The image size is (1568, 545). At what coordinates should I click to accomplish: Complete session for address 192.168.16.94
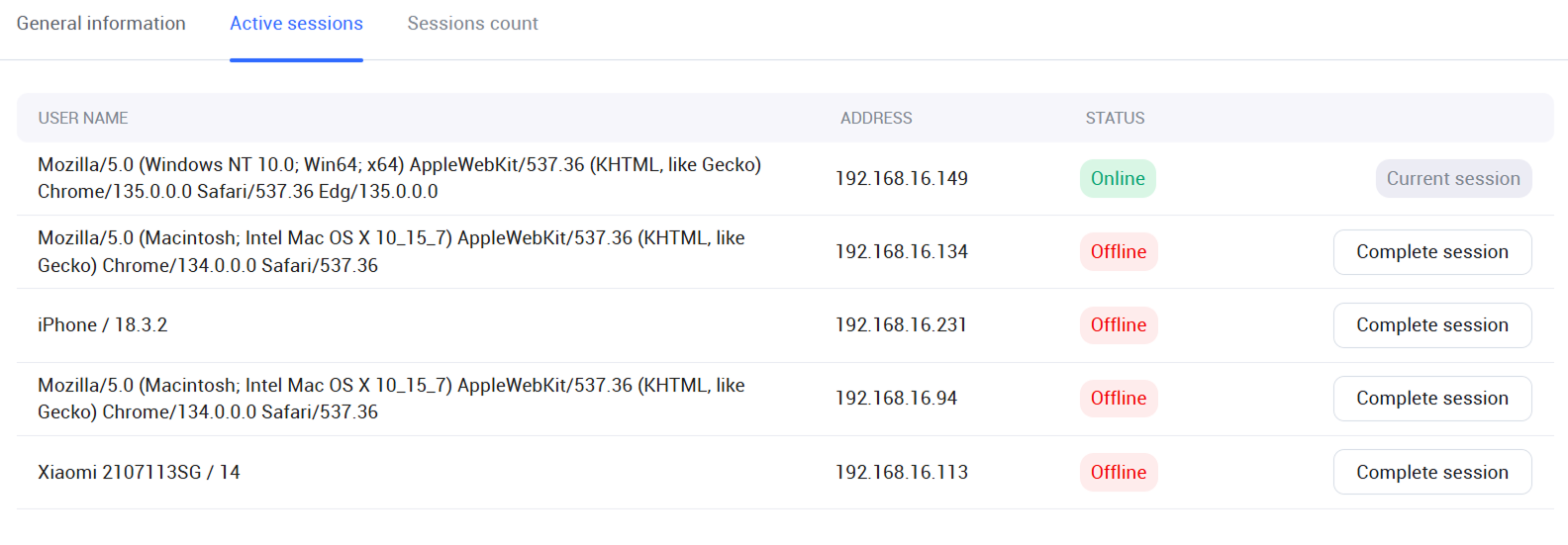pos(1431,399)
